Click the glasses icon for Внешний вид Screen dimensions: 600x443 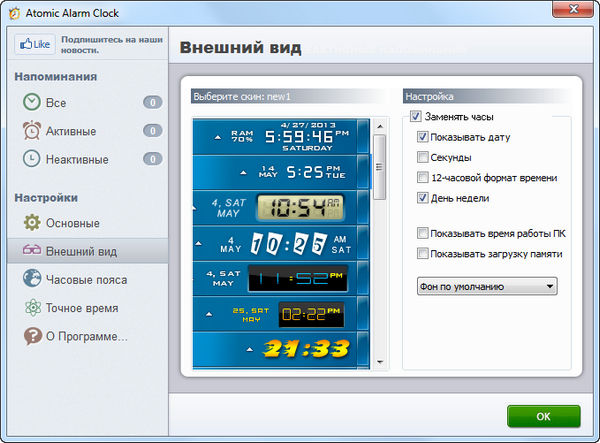click(x=32, y=250)
